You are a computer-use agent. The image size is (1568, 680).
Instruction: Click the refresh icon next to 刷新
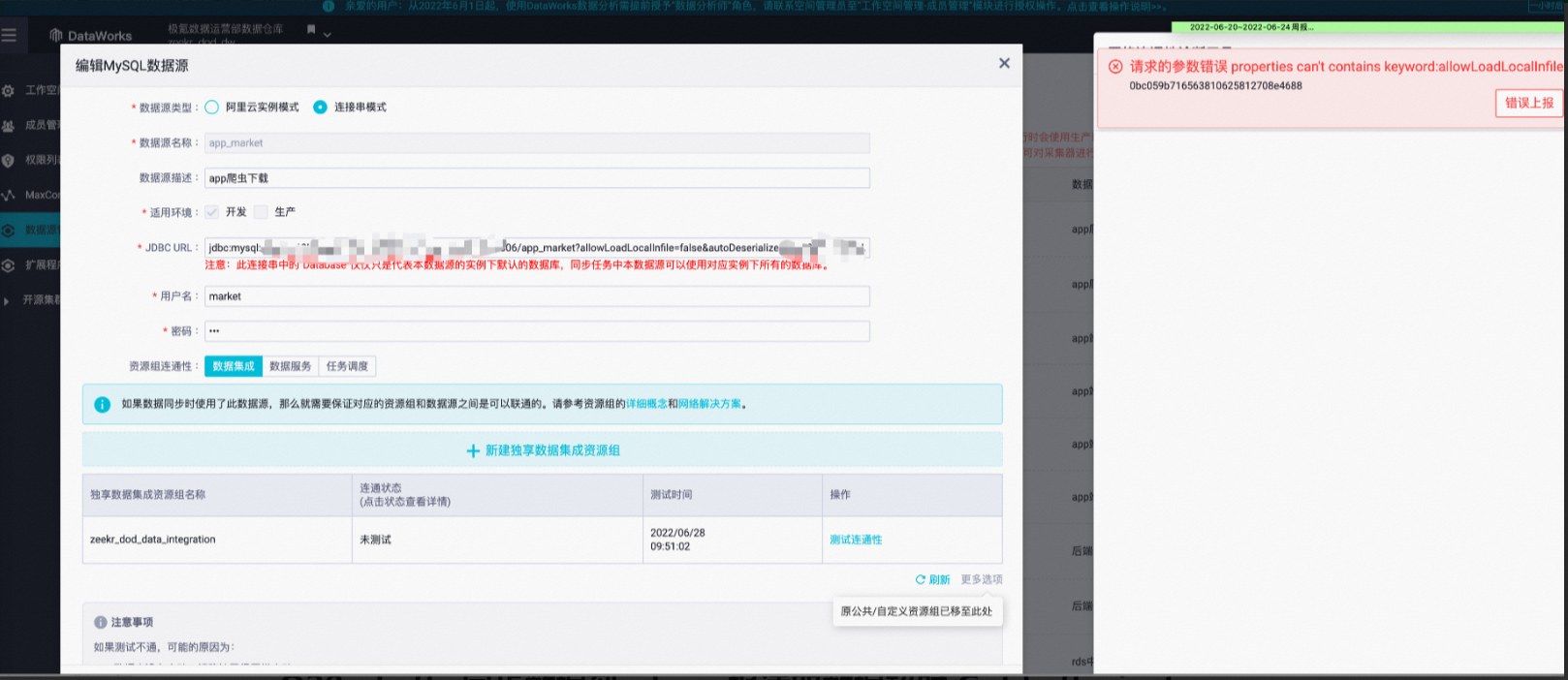[x=921, y=579]
